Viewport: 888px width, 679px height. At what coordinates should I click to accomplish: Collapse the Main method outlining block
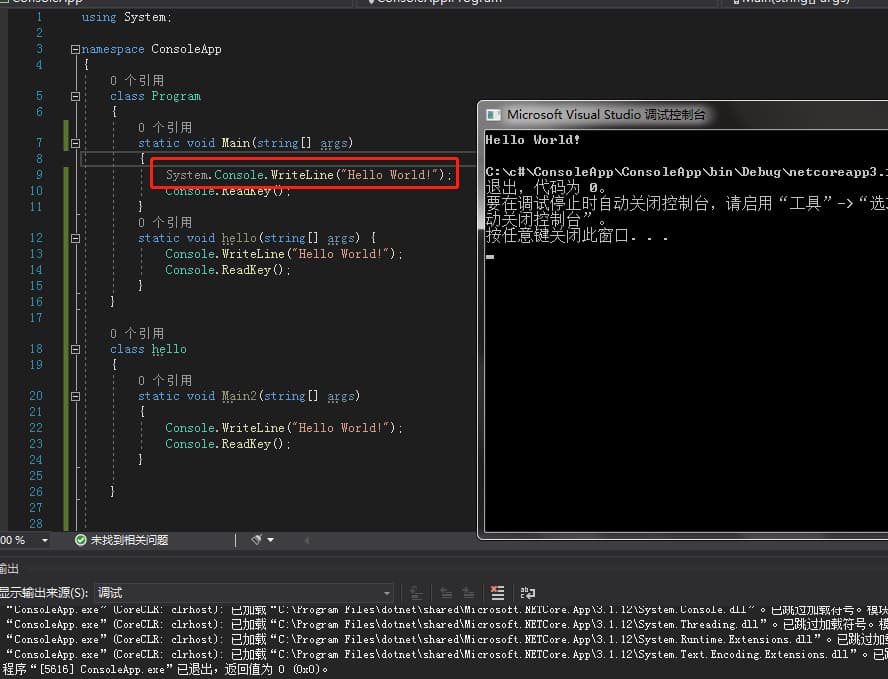point(75,144)
